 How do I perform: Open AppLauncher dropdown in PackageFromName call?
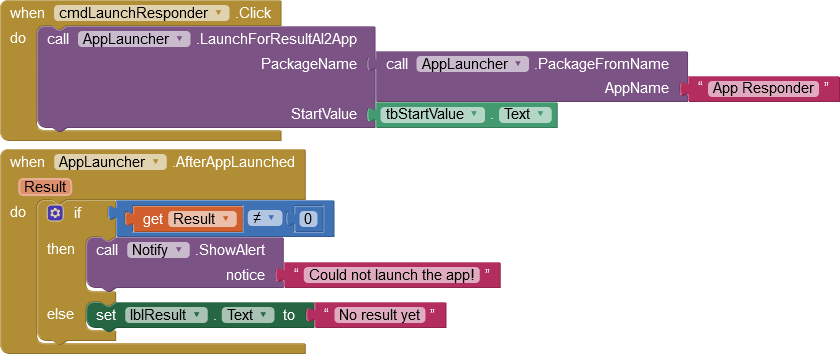(472, 64)
